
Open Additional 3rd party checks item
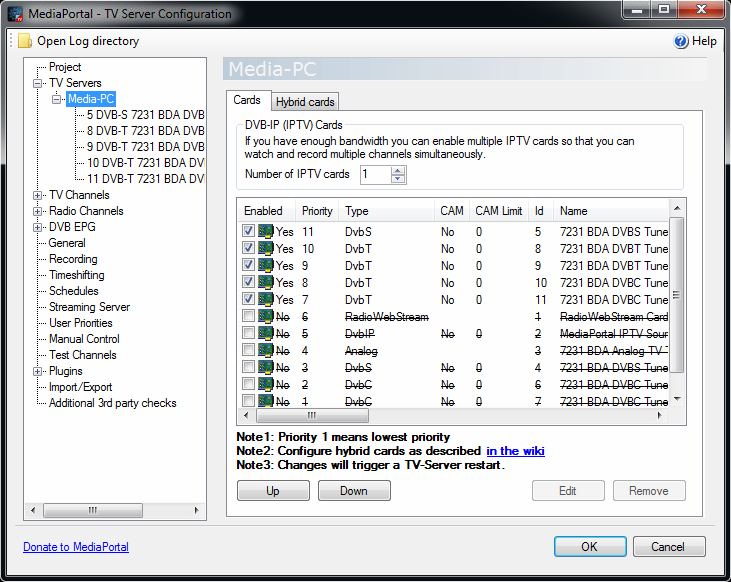[112, 403]
